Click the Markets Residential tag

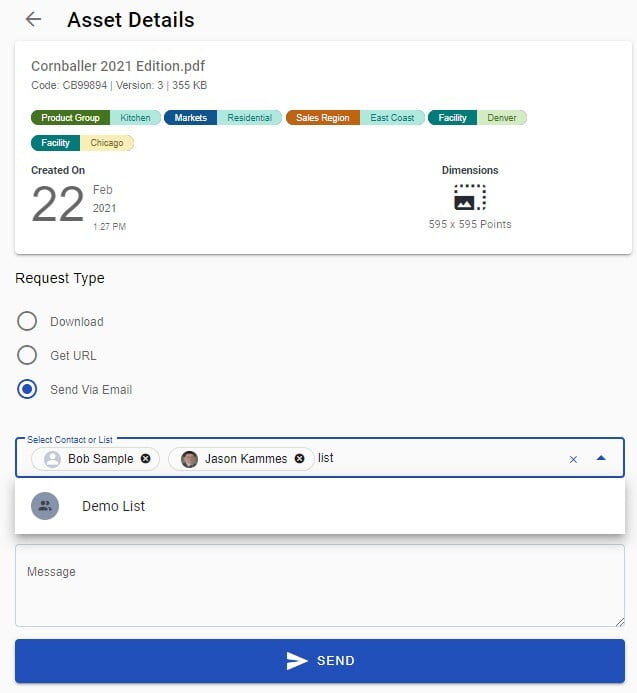coord(224,118)
